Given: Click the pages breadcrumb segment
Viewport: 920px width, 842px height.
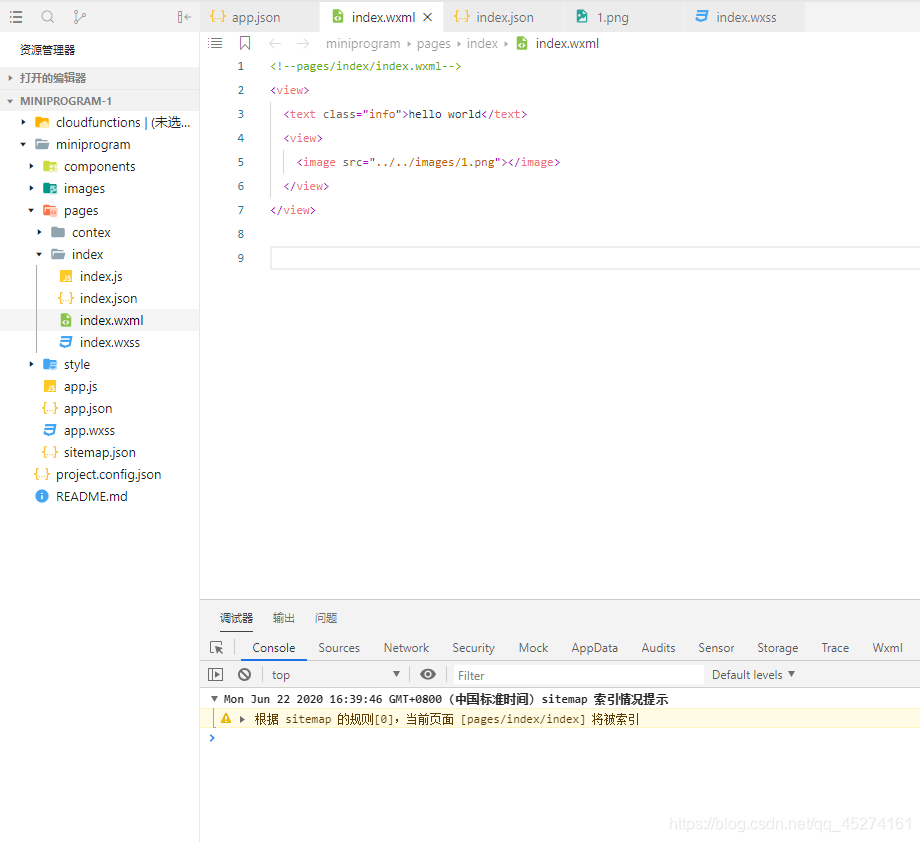Looking at the screenshot, I should coord(434,43).
